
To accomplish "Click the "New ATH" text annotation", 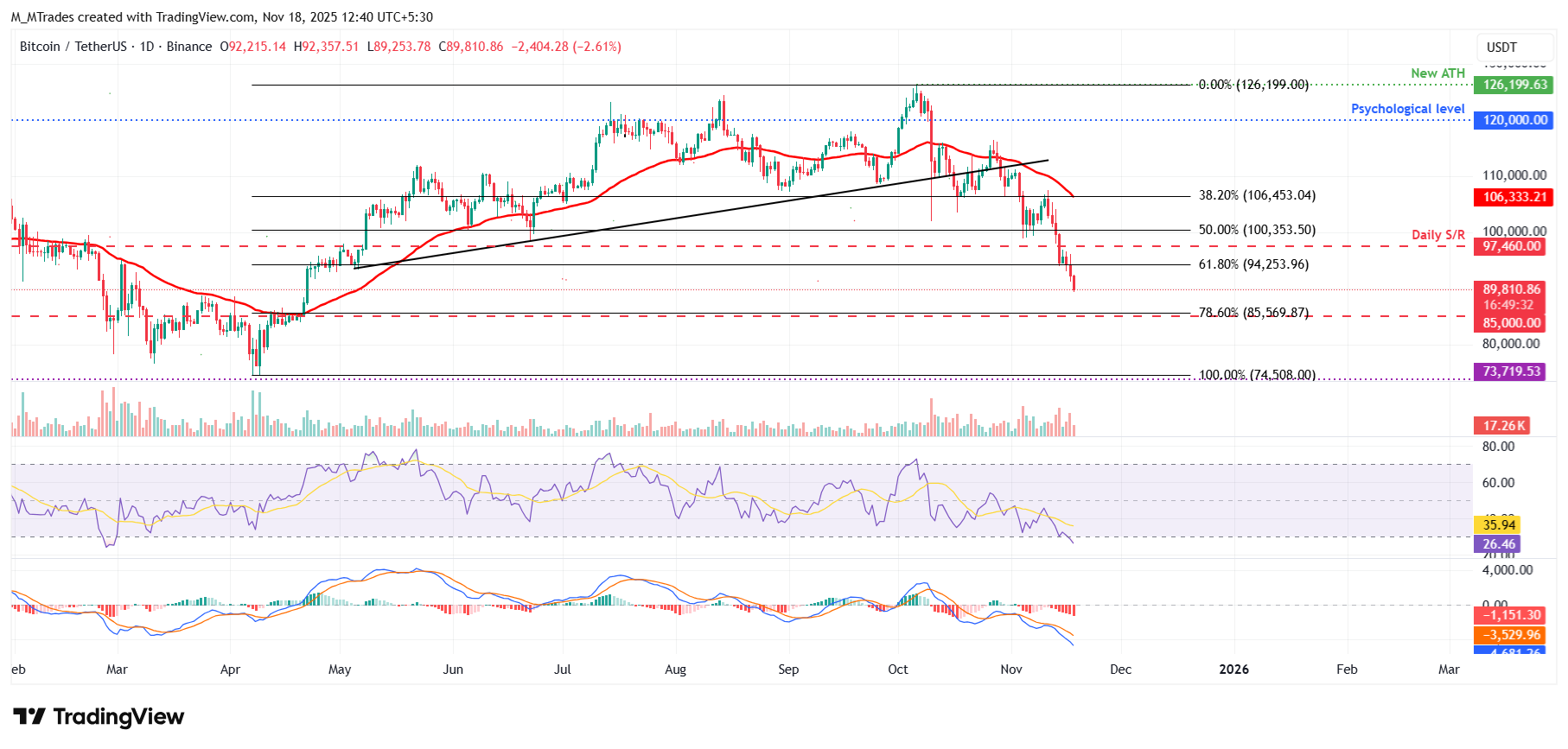I will click(x=1437, y=73).
